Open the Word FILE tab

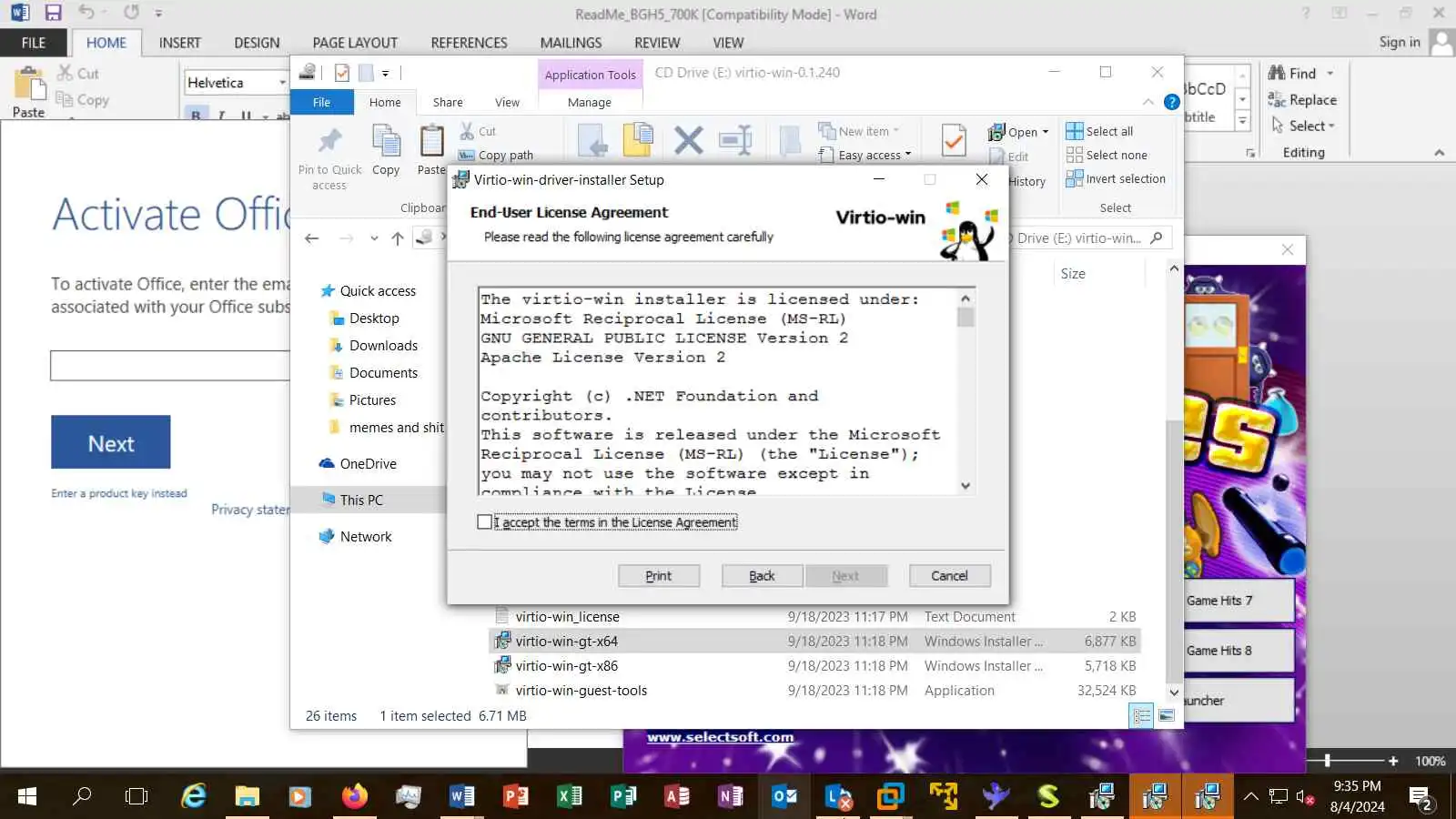(x=34, y=43)
